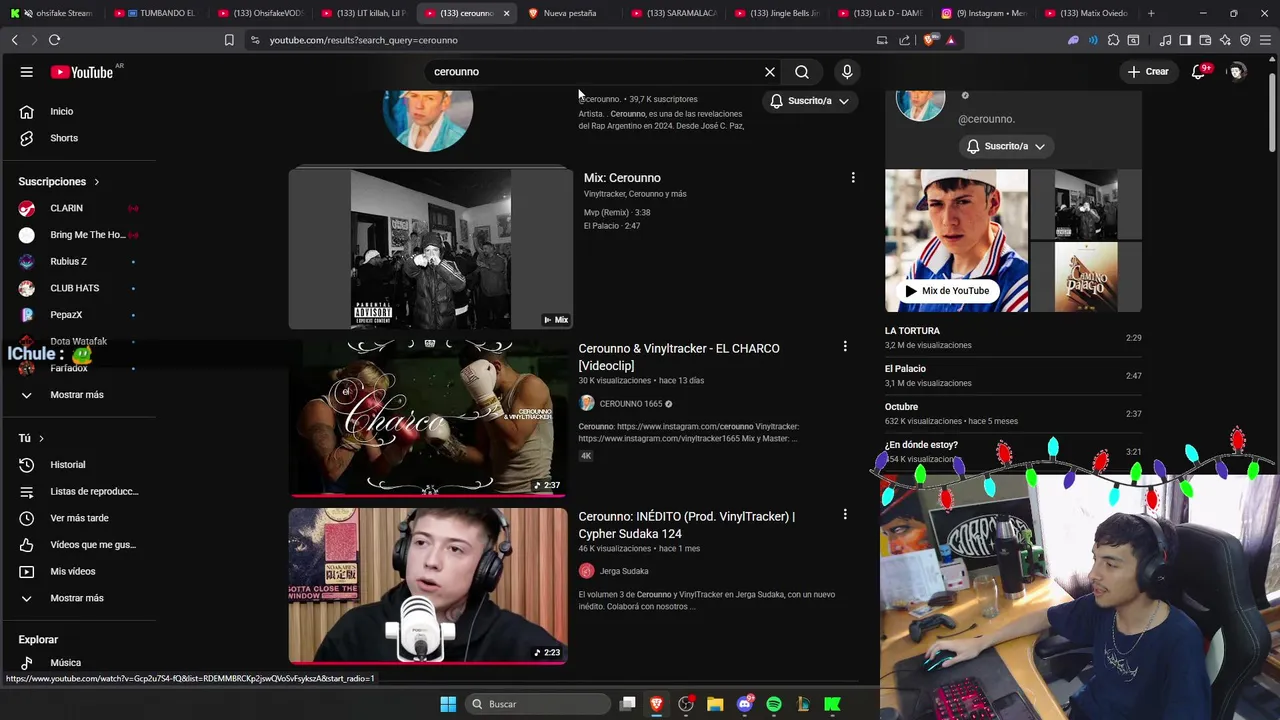This screenshot has height=720, width=1280.
Task: Start voice search with the microphone
Action: [x=847, y=72]
